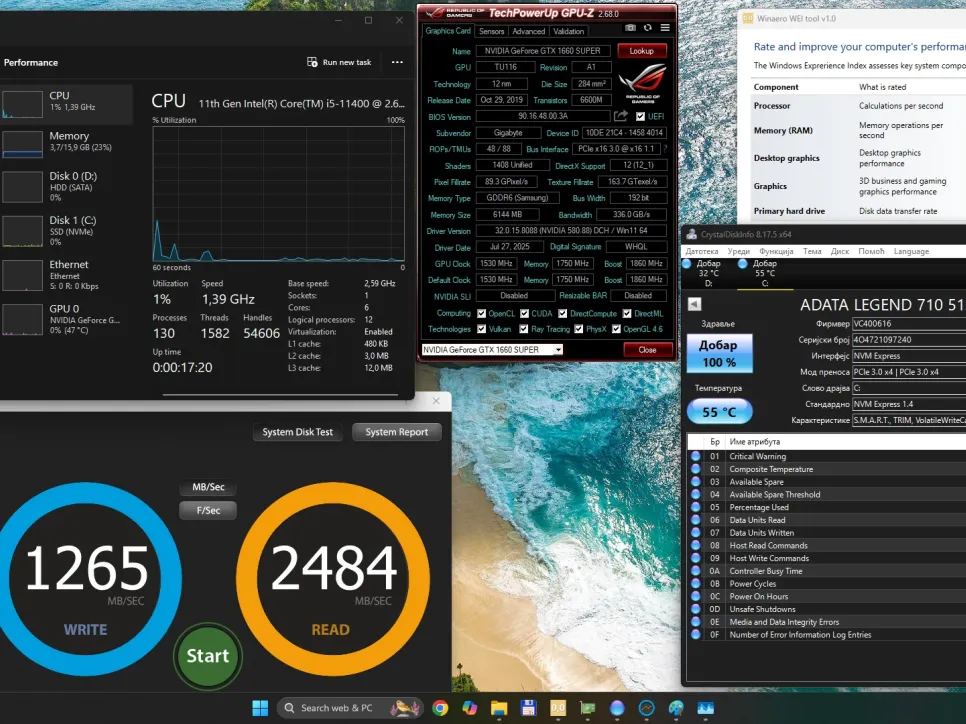The height and width of the screenshot is (724, 966).
Task: Toggle the UEFI checkbox
Action: (x=640, y=116)
